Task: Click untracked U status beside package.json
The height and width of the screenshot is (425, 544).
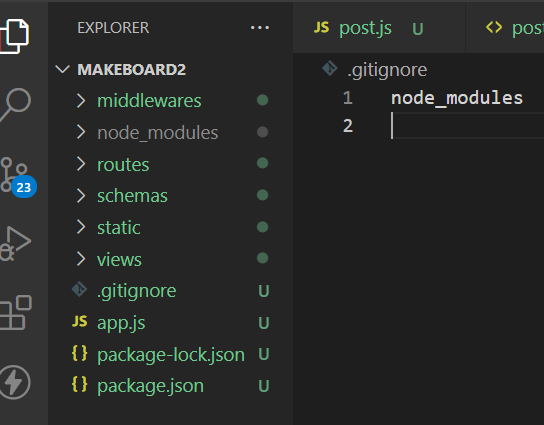Action: click(x=264, y=386)
